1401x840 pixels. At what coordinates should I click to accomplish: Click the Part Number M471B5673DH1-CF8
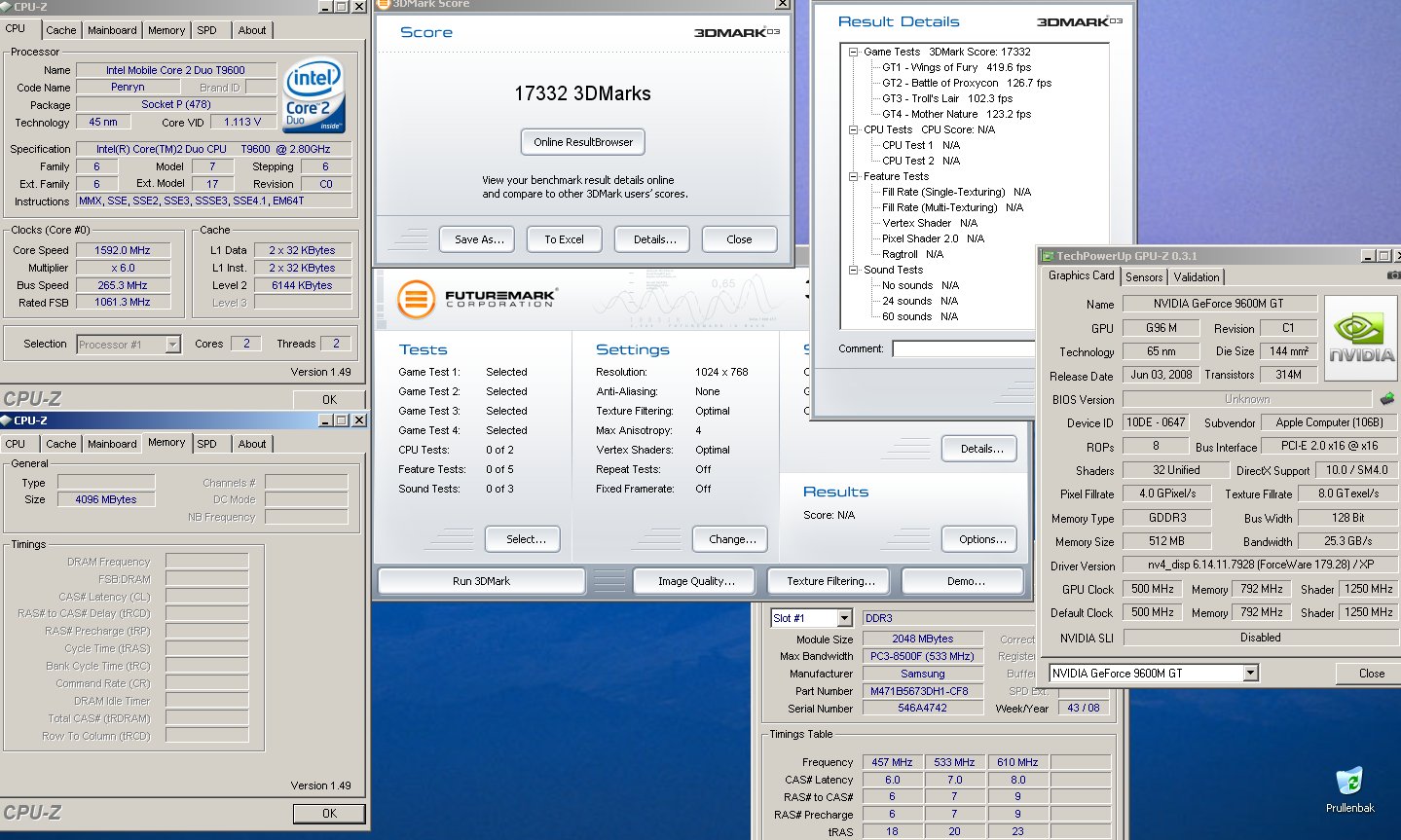coord(922,691)
